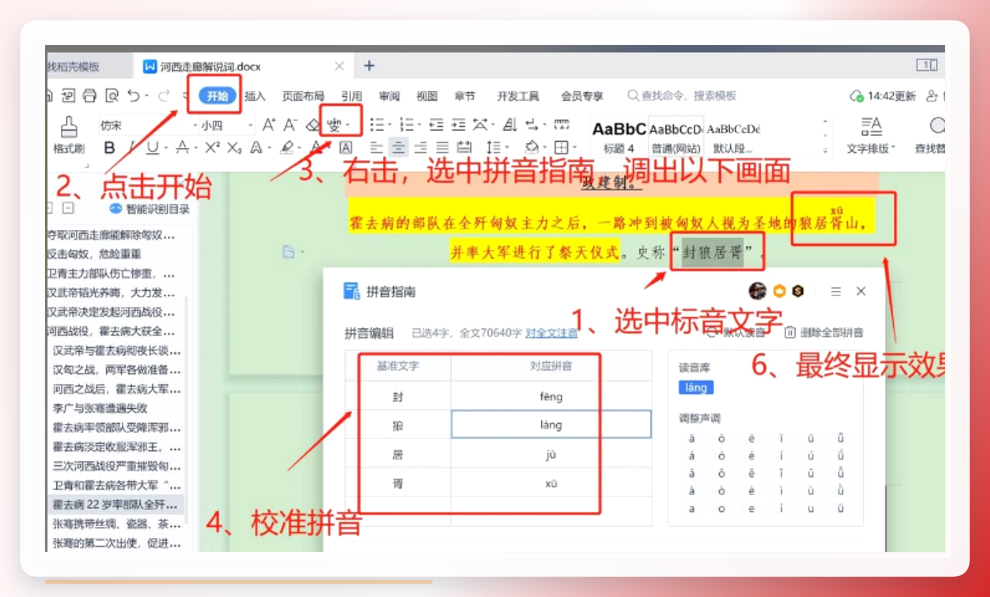Image resolution: width=990 pixels, height=597 pixels.
Task: Apply justify alignment icon
Action: [442, 148]
